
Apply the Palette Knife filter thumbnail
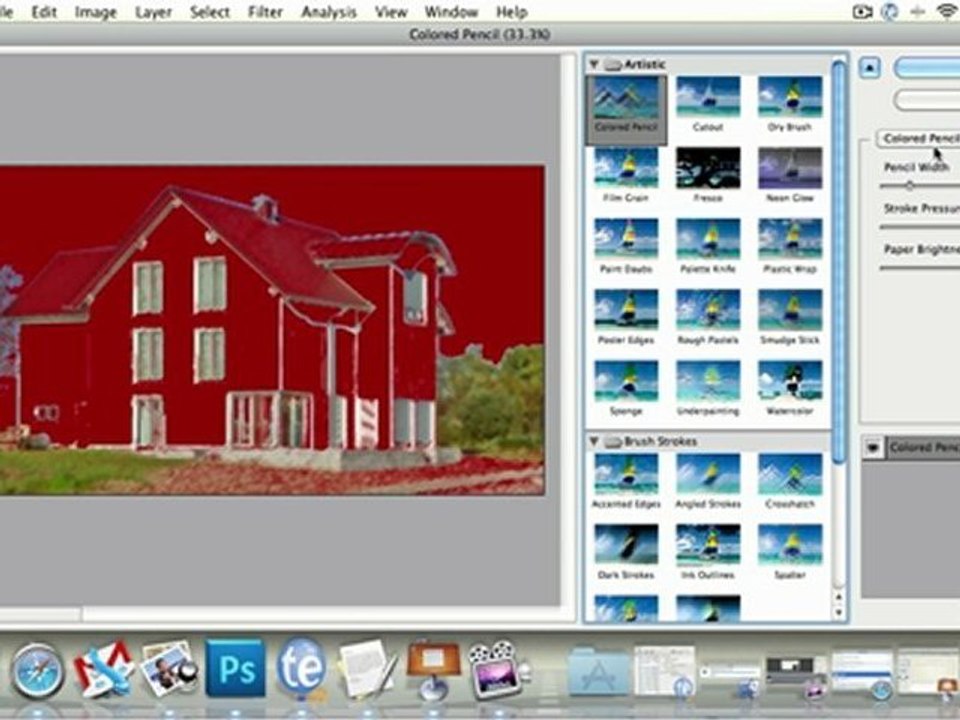click(x=708, y=239)
